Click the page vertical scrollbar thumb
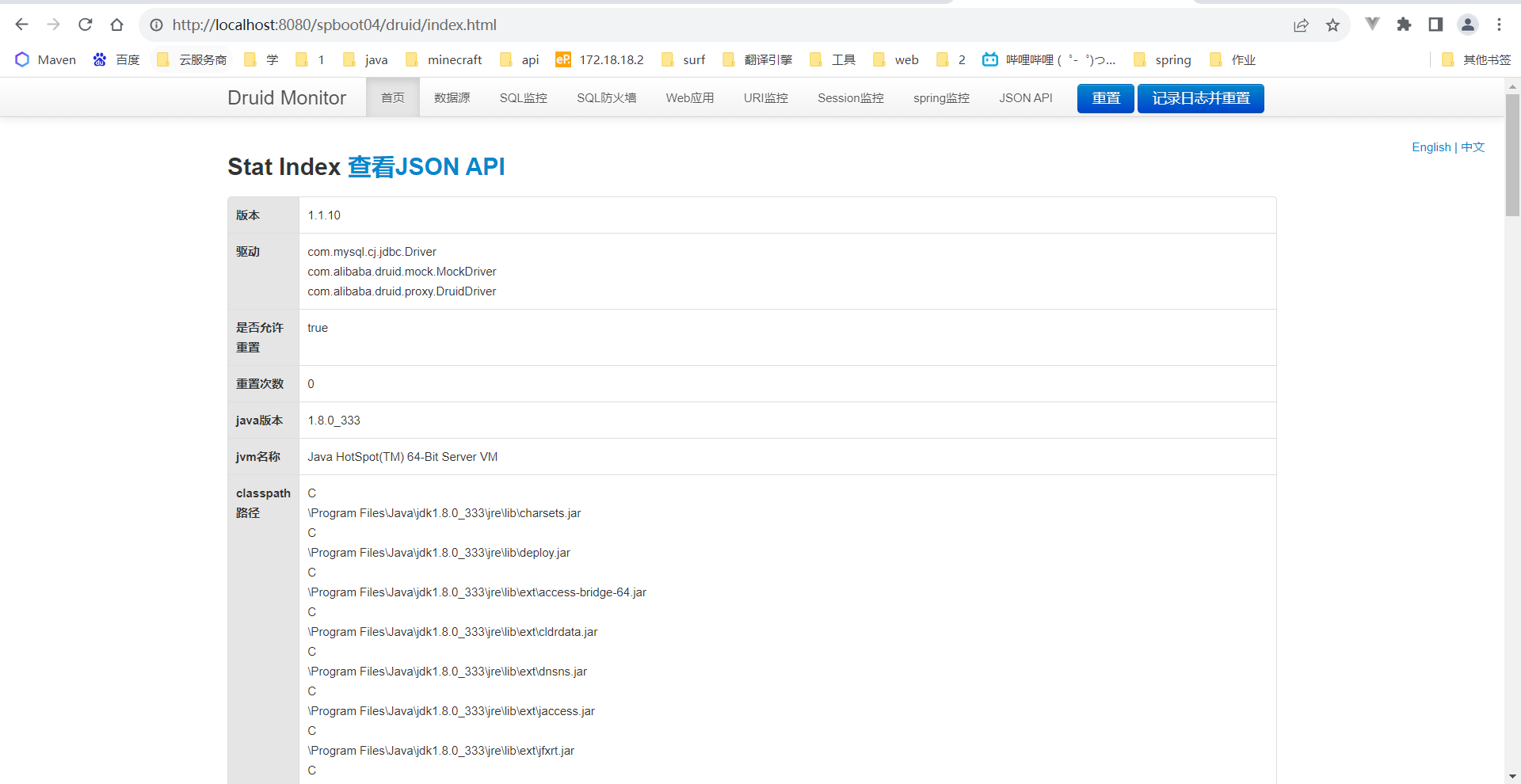The image size is (1521, 784). 1512,155
